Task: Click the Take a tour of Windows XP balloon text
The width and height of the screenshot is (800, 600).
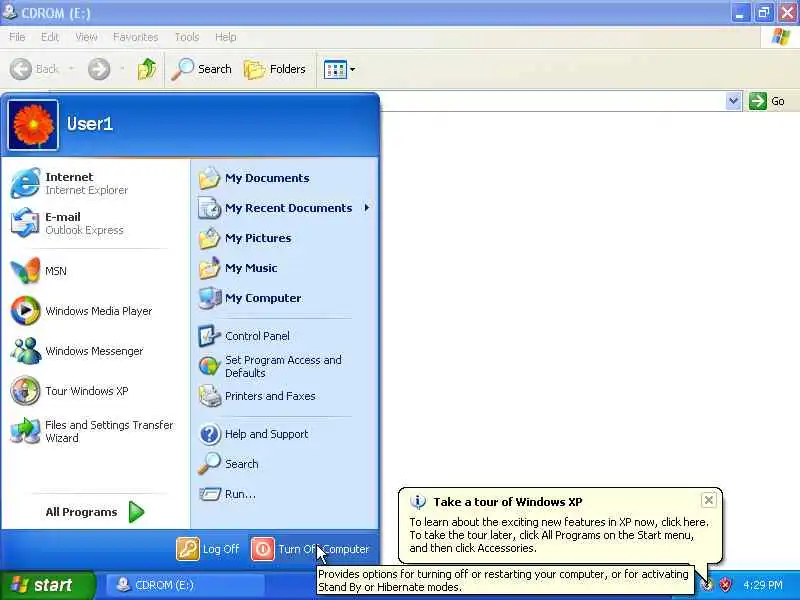Action: (559, 535)
